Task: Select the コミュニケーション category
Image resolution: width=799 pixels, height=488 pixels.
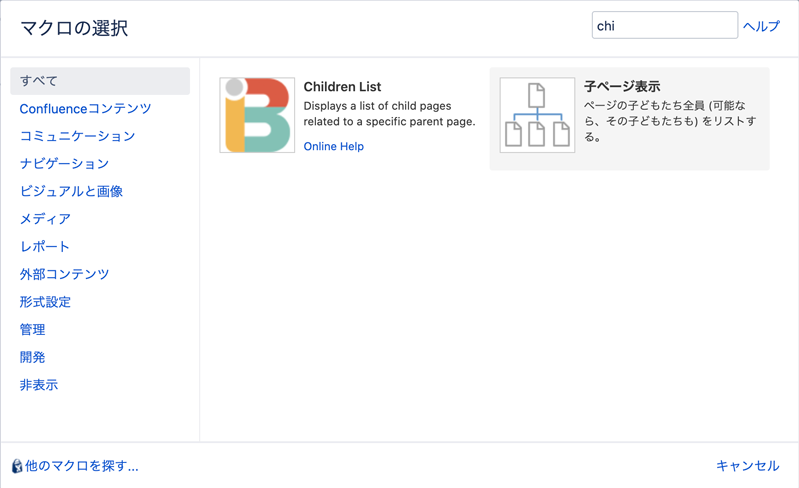Action: [77, 136]
